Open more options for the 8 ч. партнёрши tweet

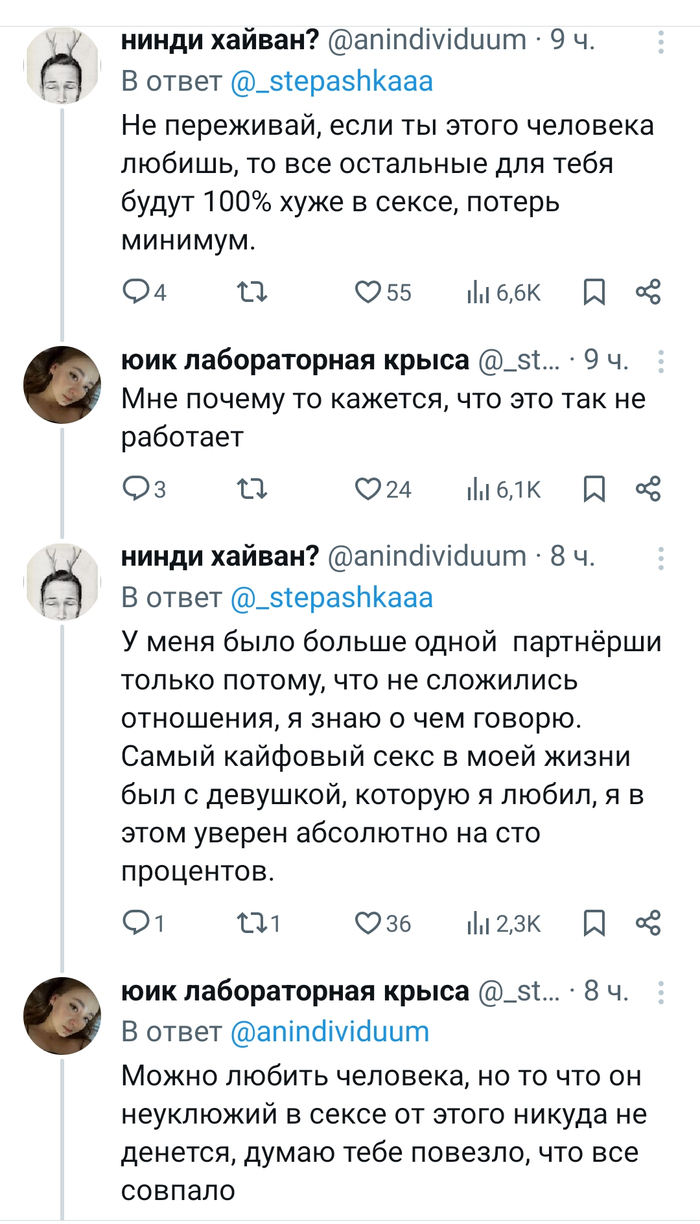pyautogui.click(x=661, y=557)
